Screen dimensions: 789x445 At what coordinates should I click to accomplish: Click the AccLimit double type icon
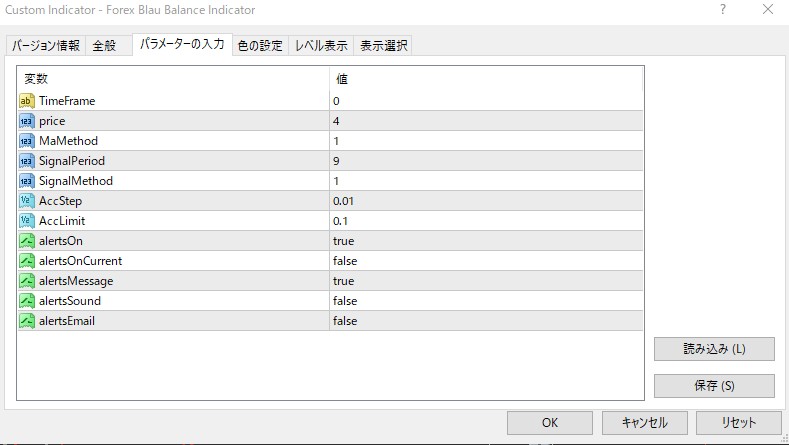pos(27,220)
